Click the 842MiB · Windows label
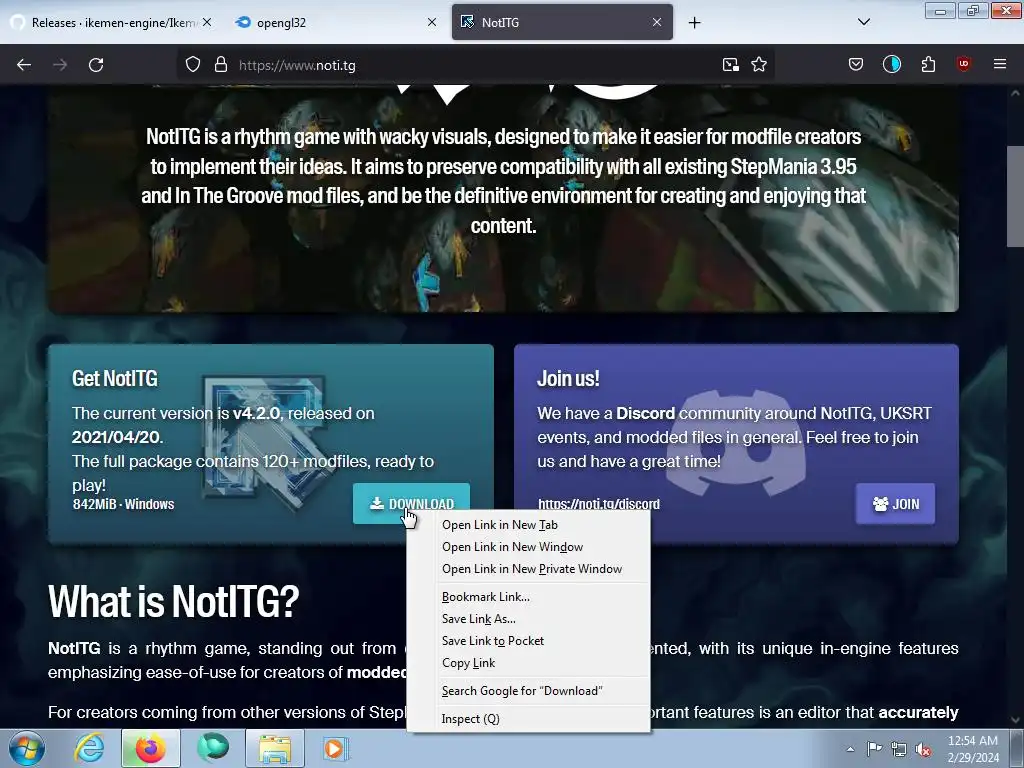The height and width of the screenshot is (768, 1024). coord(123,504)
